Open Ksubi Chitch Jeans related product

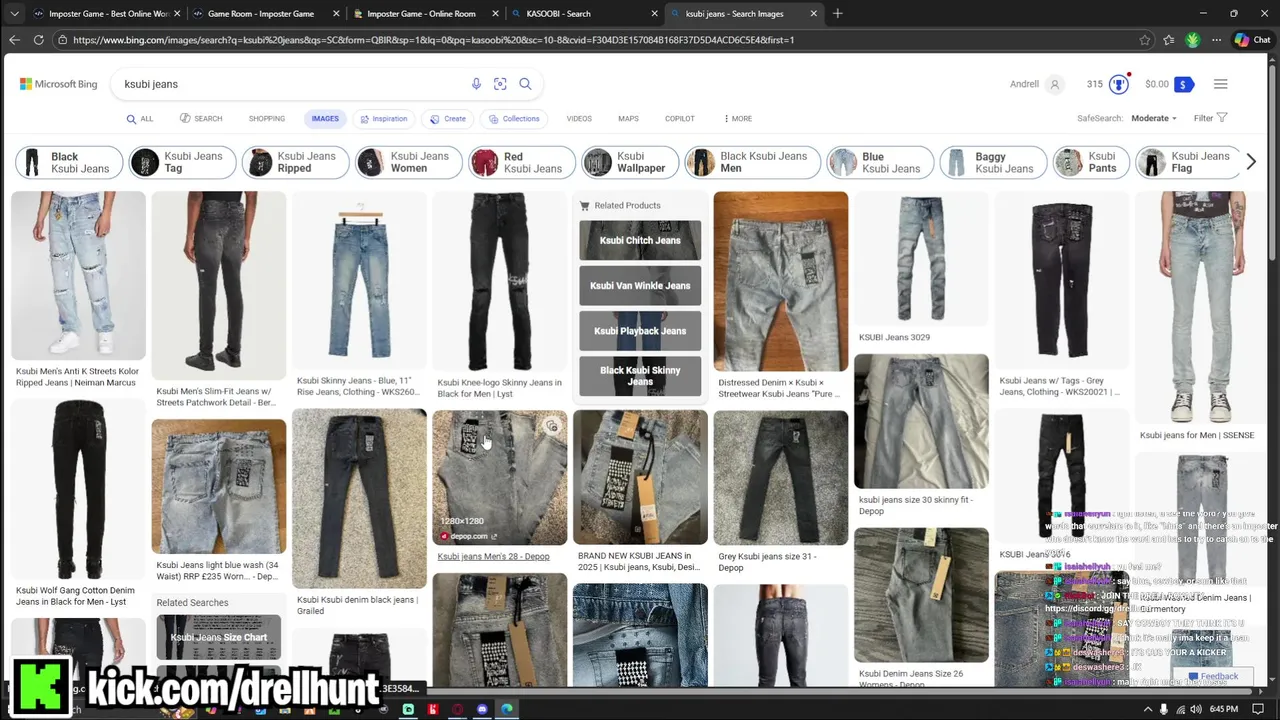(640, 240)
